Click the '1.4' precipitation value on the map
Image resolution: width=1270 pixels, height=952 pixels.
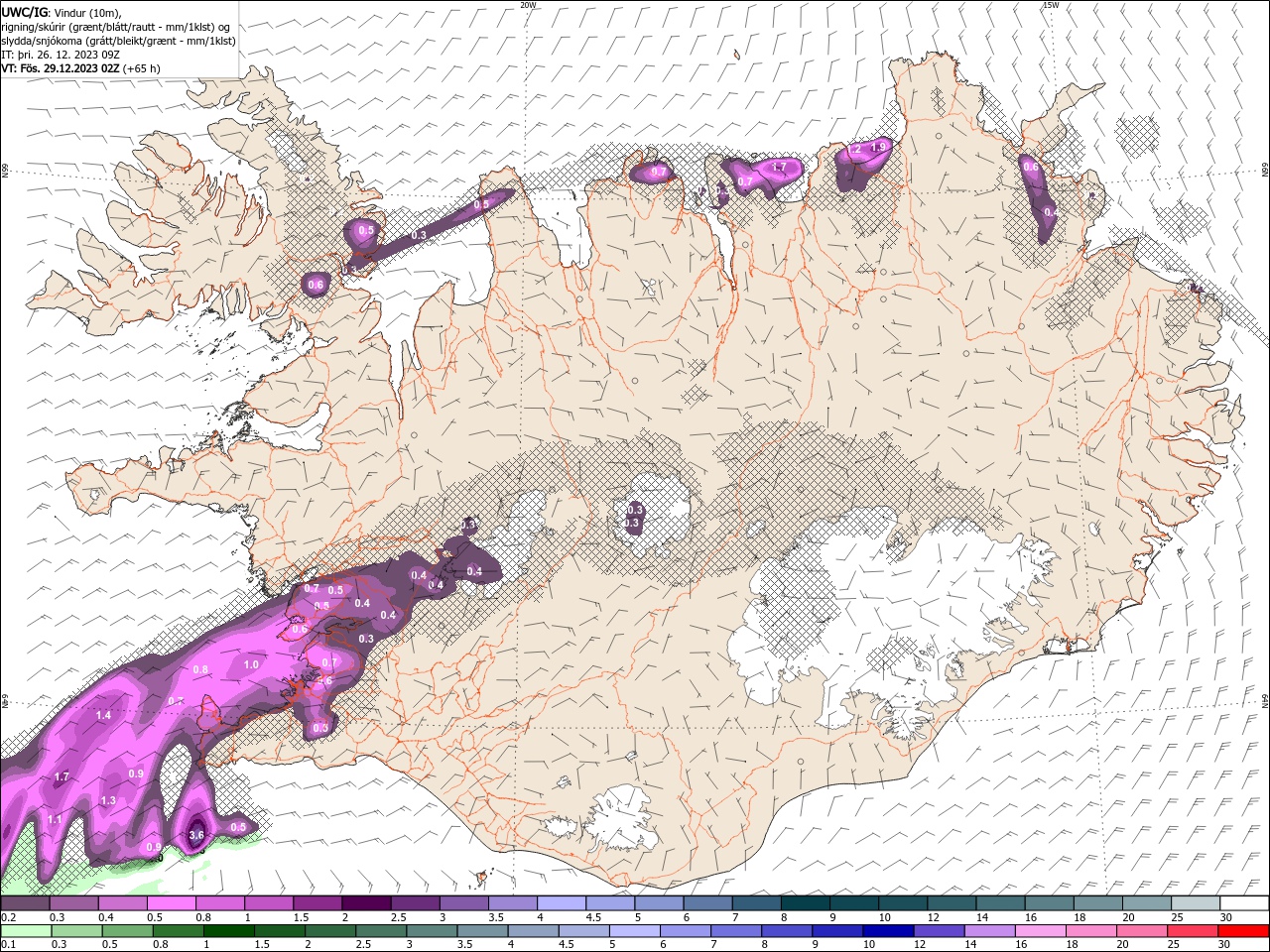[x=103, y=715]
